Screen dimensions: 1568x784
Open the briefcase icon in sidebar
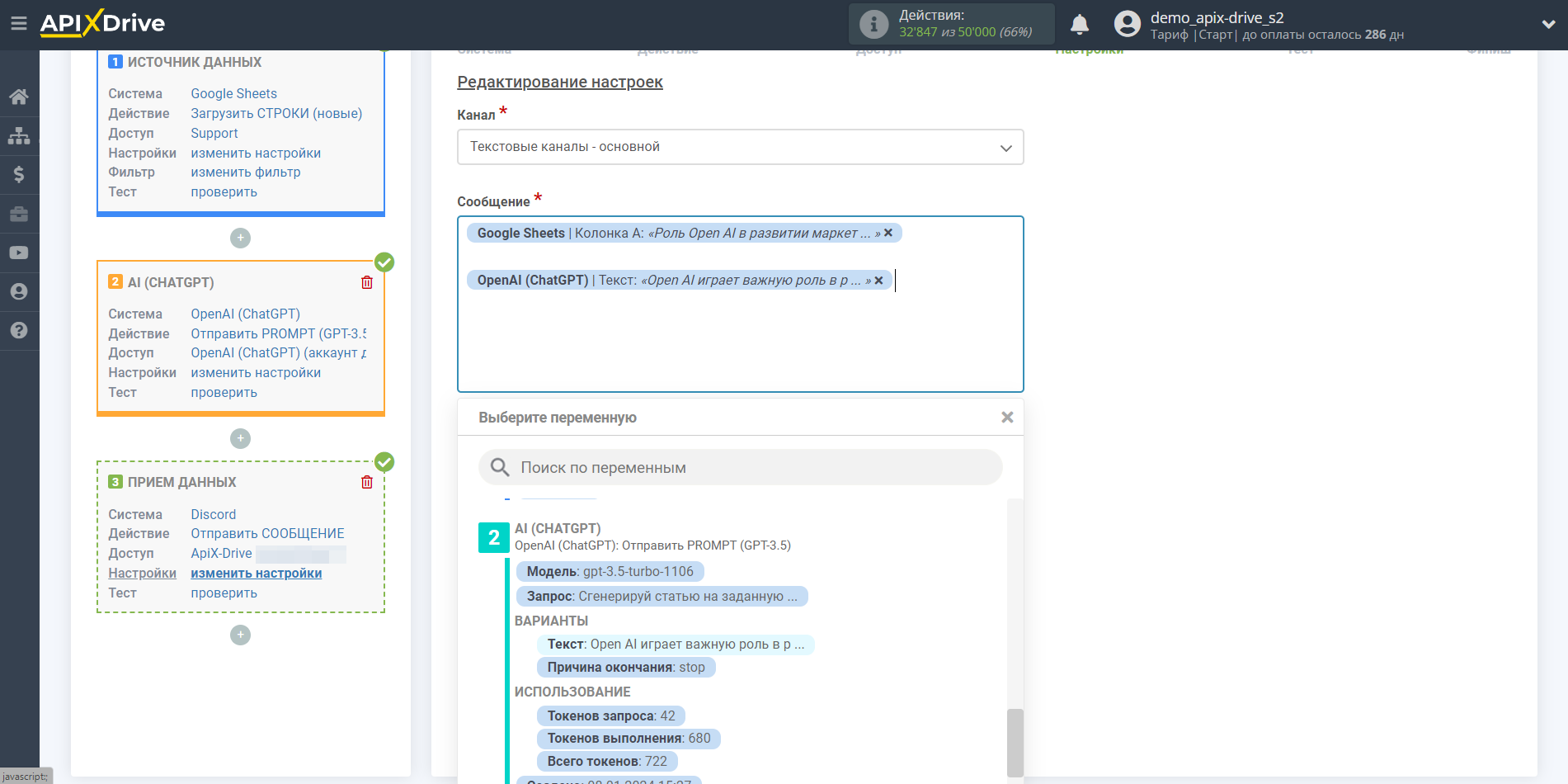click(x=19, y=214)
